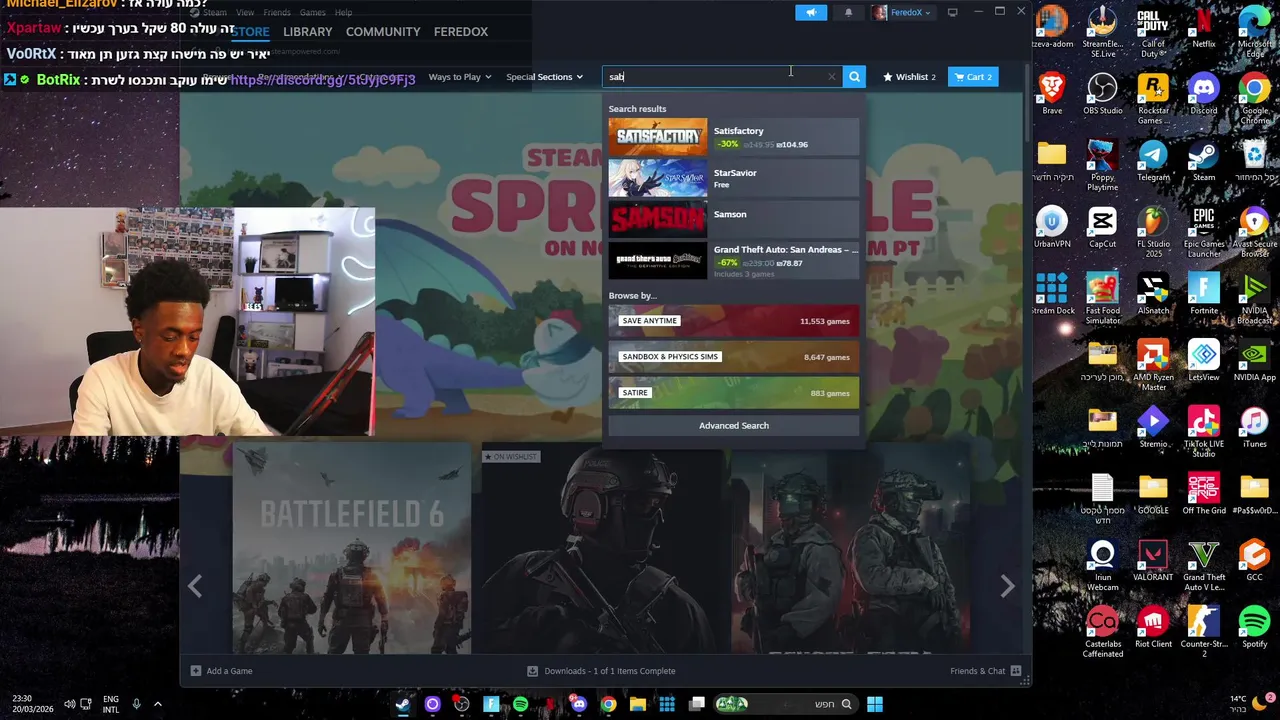Viewport: 1280px width, 720px height.
Task: Select StarSavior search result
Action: click(x=733, y=178)
